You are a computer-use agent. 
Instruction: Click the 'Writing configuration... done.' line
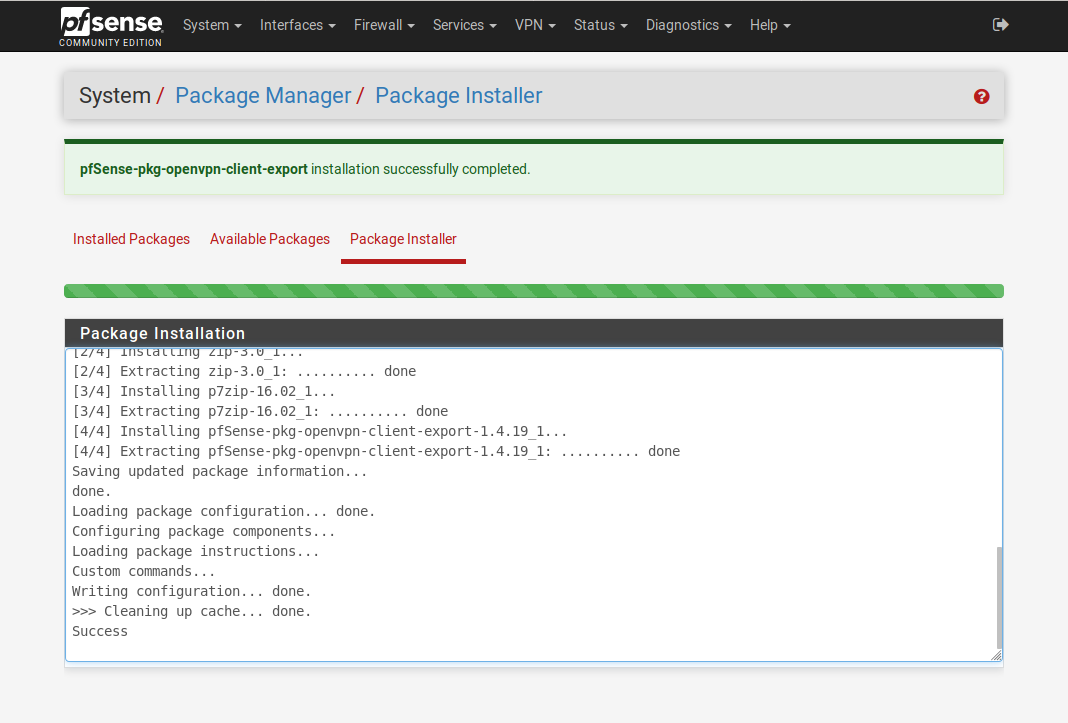(x=191, y=591)
